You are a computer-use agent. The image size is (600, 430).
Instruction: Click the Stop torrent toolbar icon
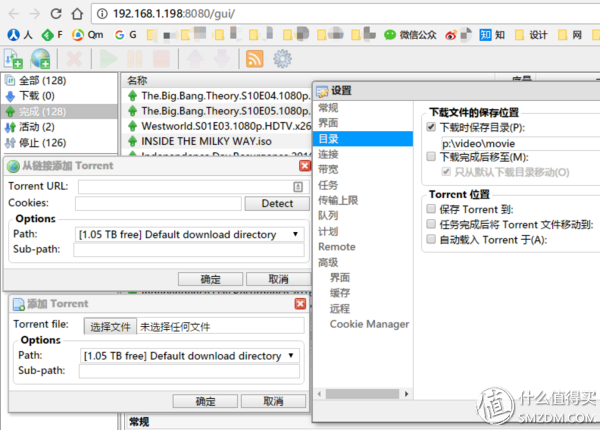coord(161,59)
